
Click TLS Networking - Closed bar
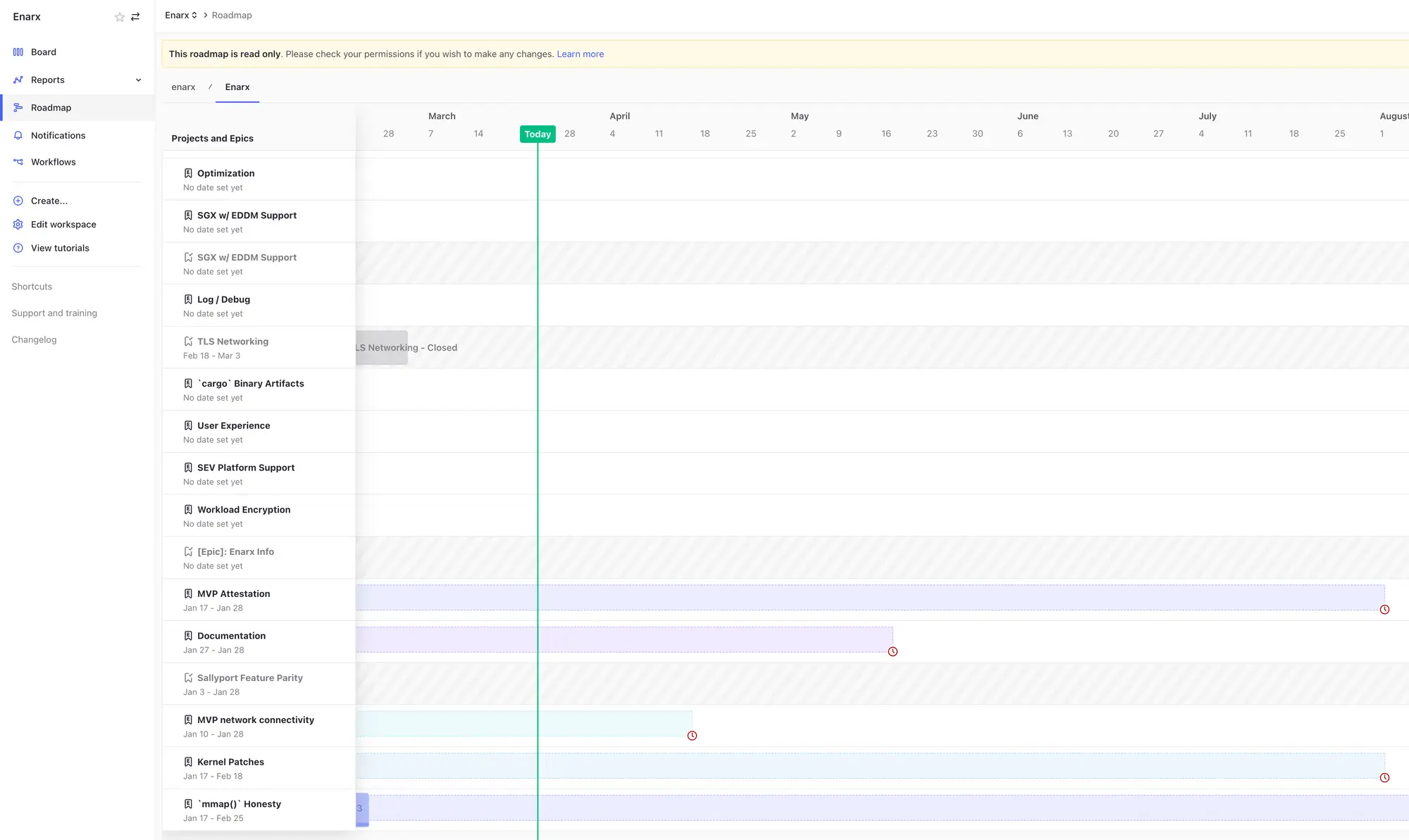pos(382,348)
